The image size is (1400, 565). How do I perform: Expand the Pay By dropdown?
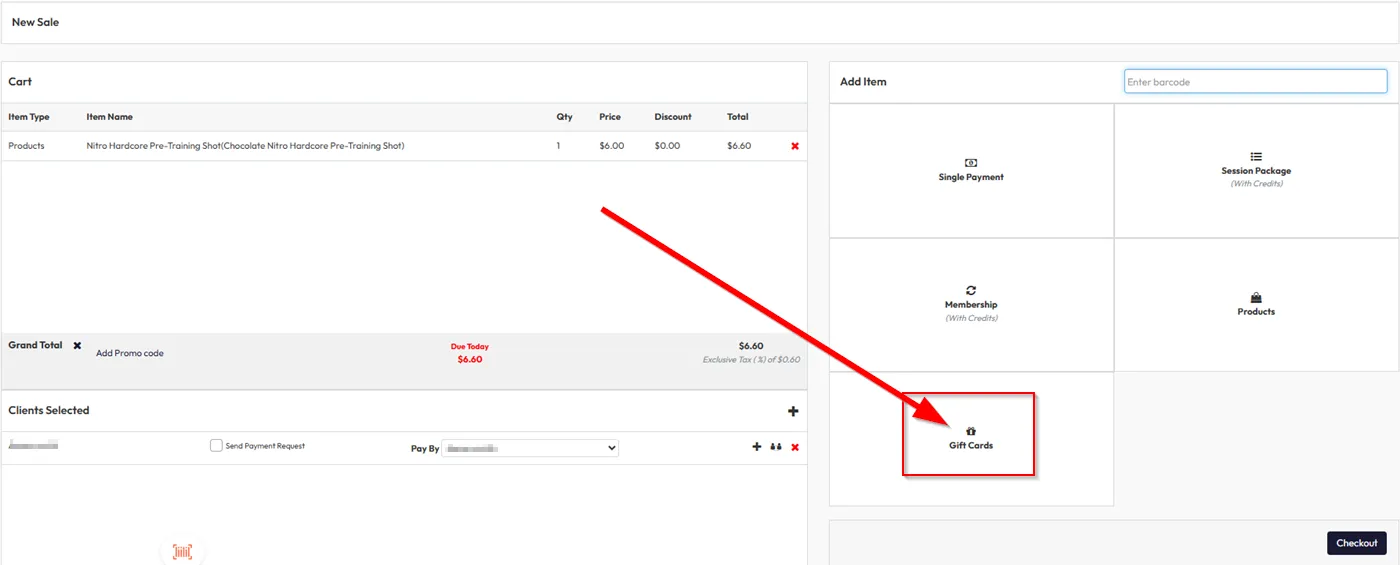click(530, 449)
